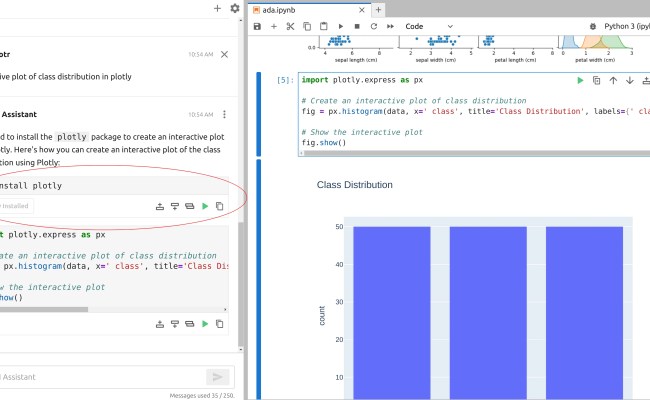The image size is (650, 400).
Task: Copy the selected cell from notebook toolbar
Action: [307, 27]
